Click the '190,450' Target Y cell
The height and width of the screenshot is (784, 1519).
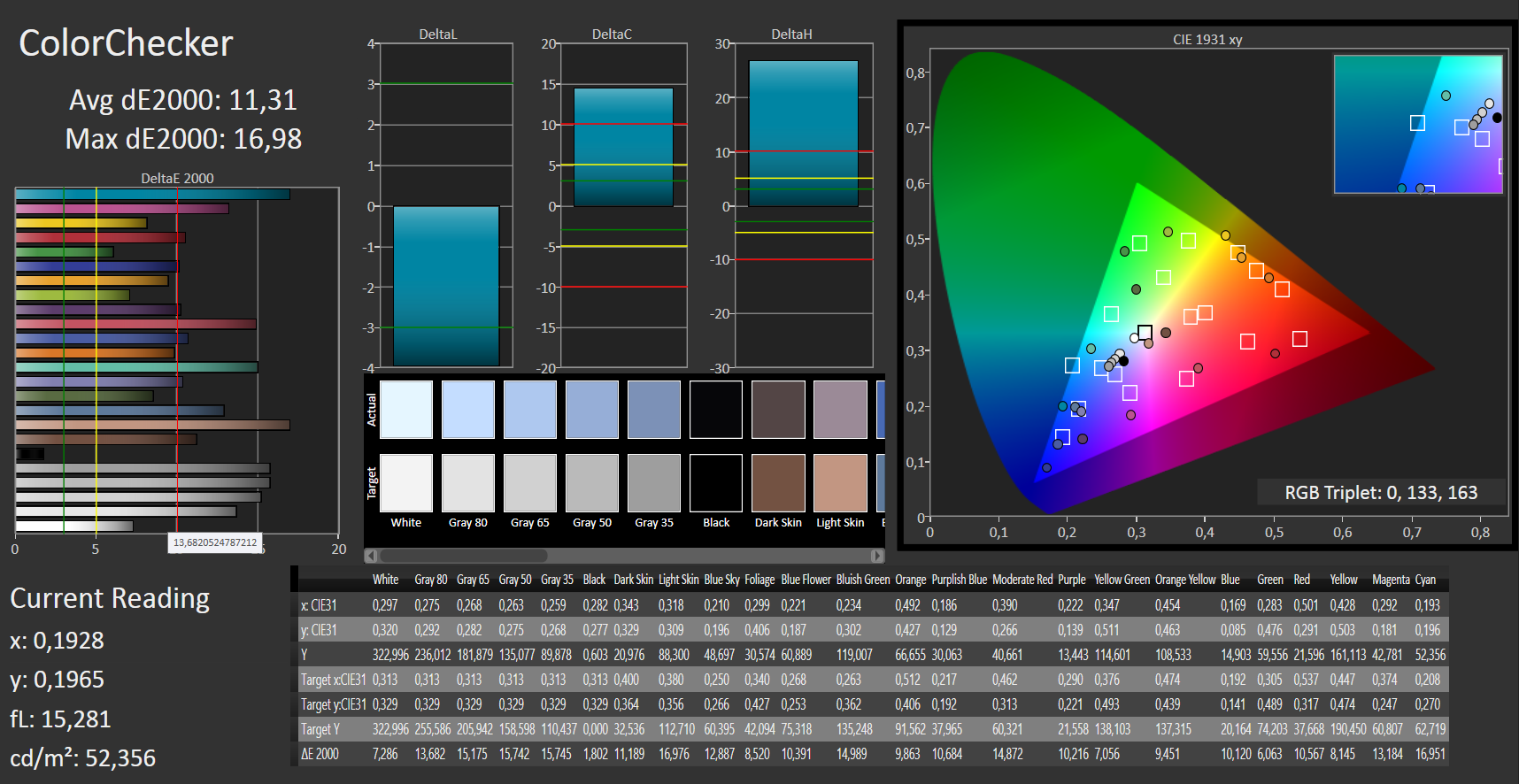coord(1348,729)
